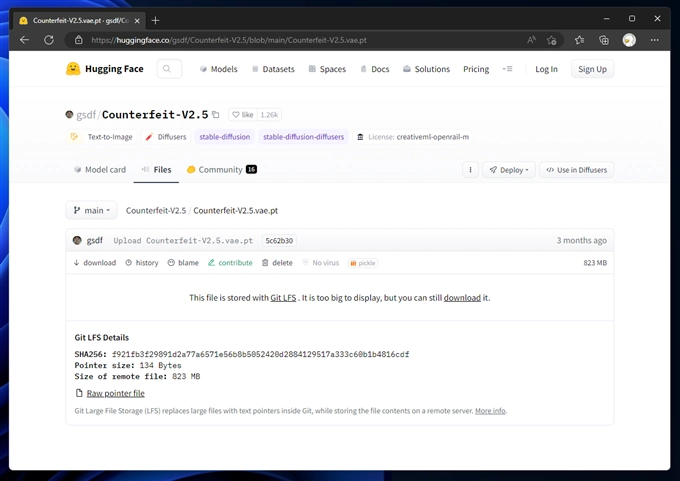The height and width of the screenshot is (481, 680).
Task: Toggle Read Aloud icon in address bar
Action: (531, 40)
